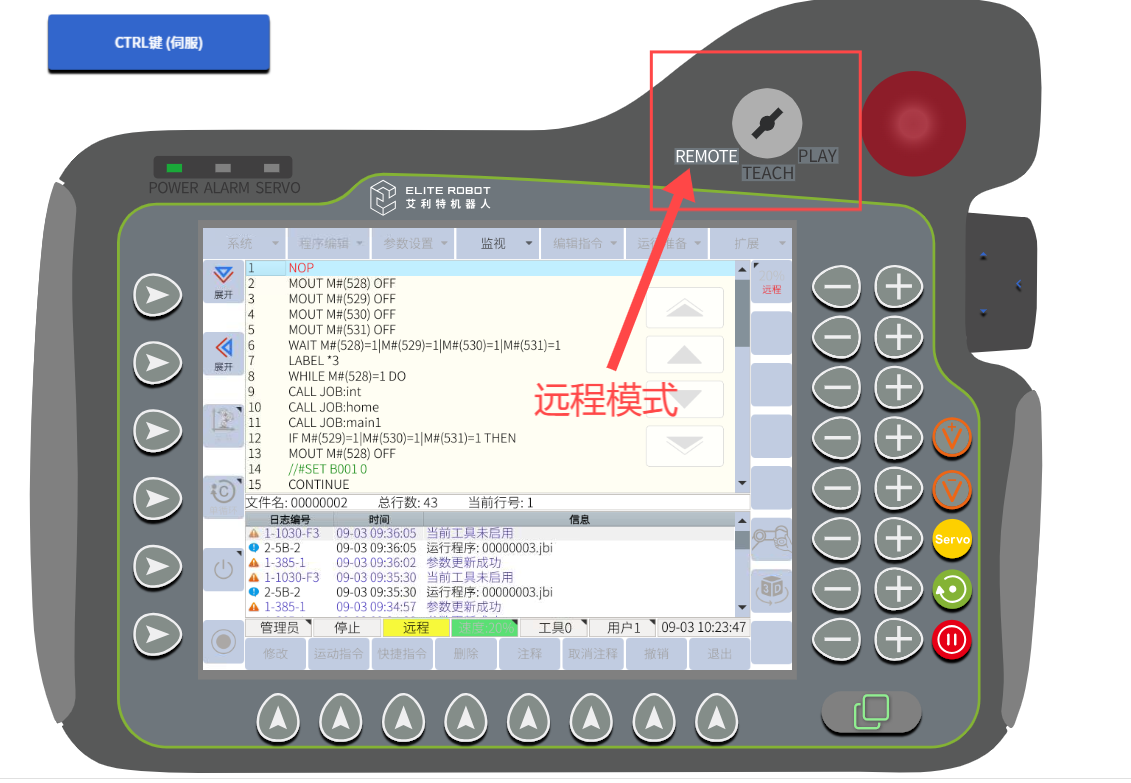Image resolution: width=1131 pixels, height=783 pixels.
Task: Click the robot arm icon in right sidebar
Action: coord(771,538)
